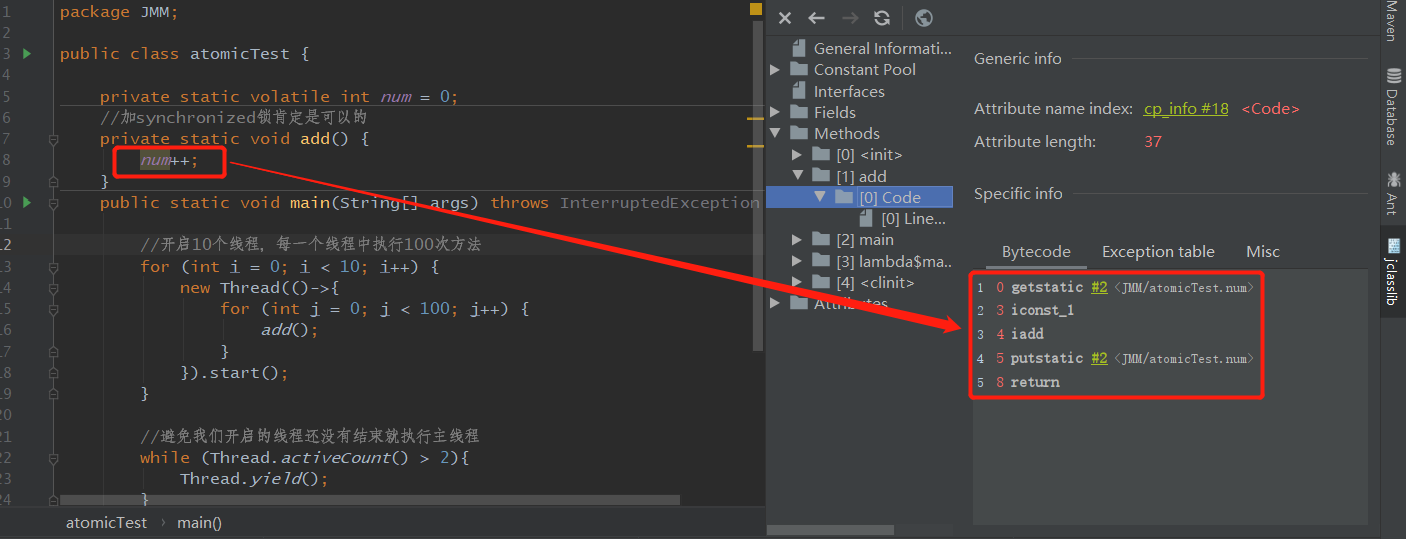Screen dimensions: 1406x539
Task: Expand the [2] main method
Action: tap(797, 239)
